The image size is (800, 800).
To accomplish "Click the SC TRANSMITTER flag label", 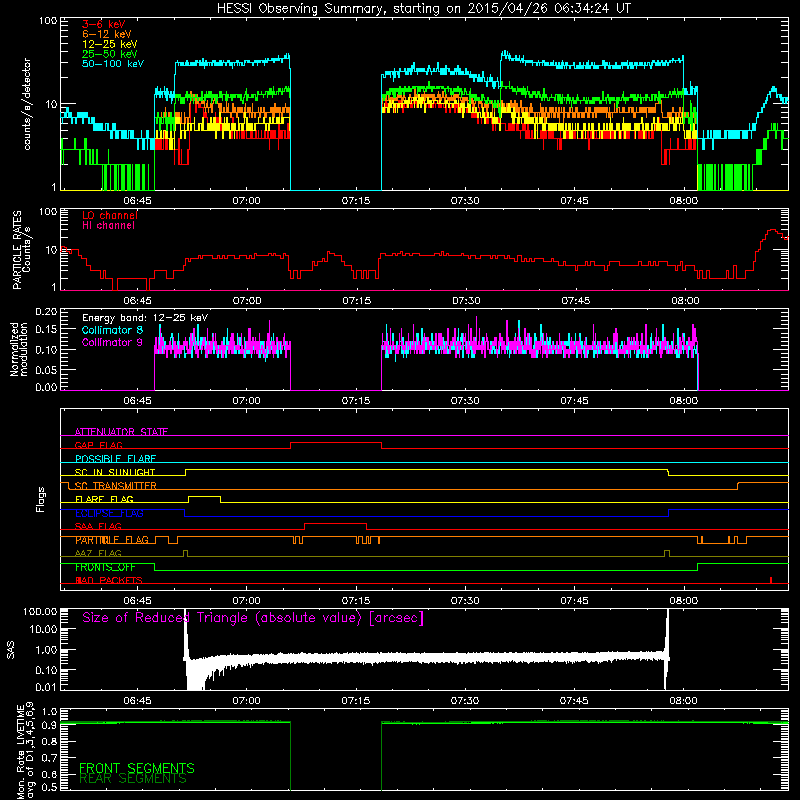I will pyautogui.click(x=115, y=486).
